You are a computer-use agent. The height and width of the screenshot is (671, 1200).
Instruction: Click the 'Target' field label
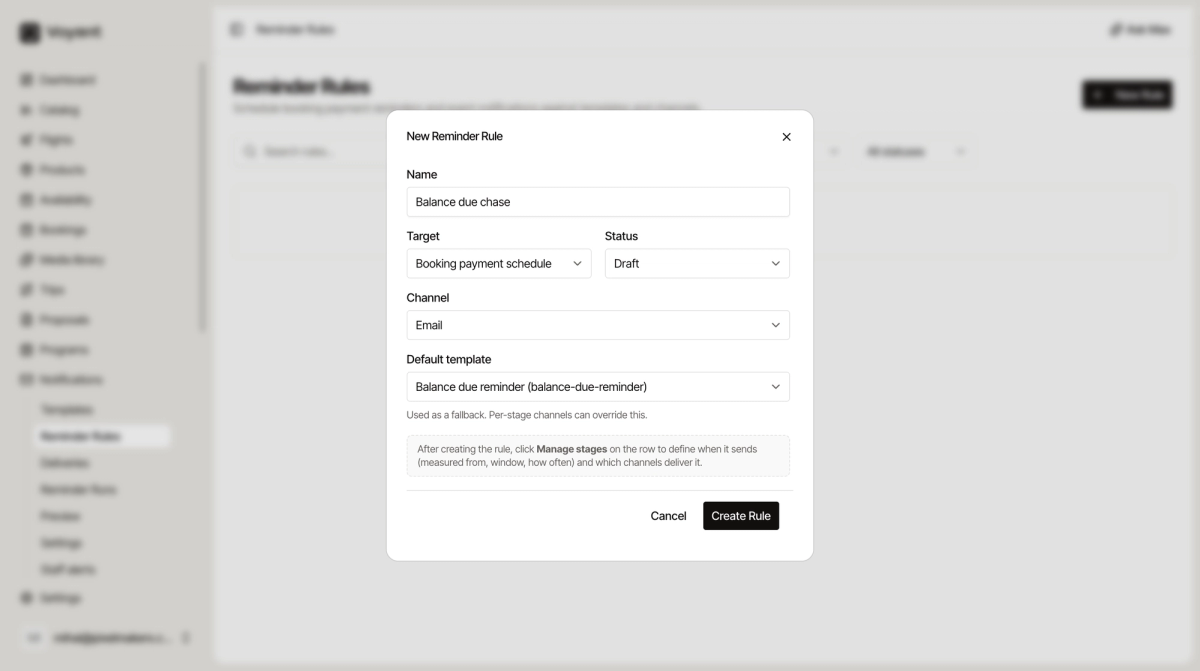(x=423, y=236)
